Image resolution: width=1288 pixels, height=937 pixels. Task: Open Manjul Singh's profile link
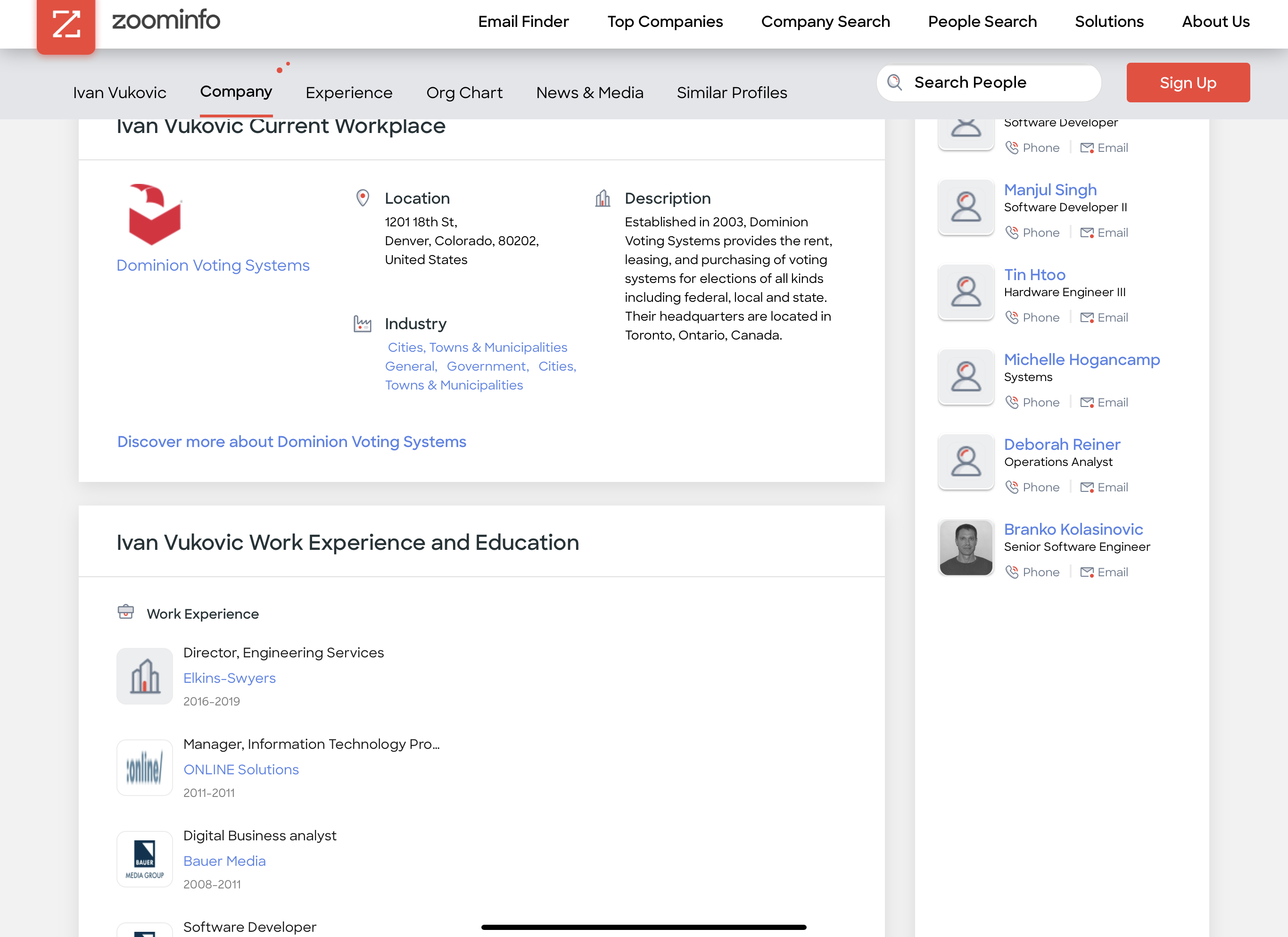point(1050,190)
